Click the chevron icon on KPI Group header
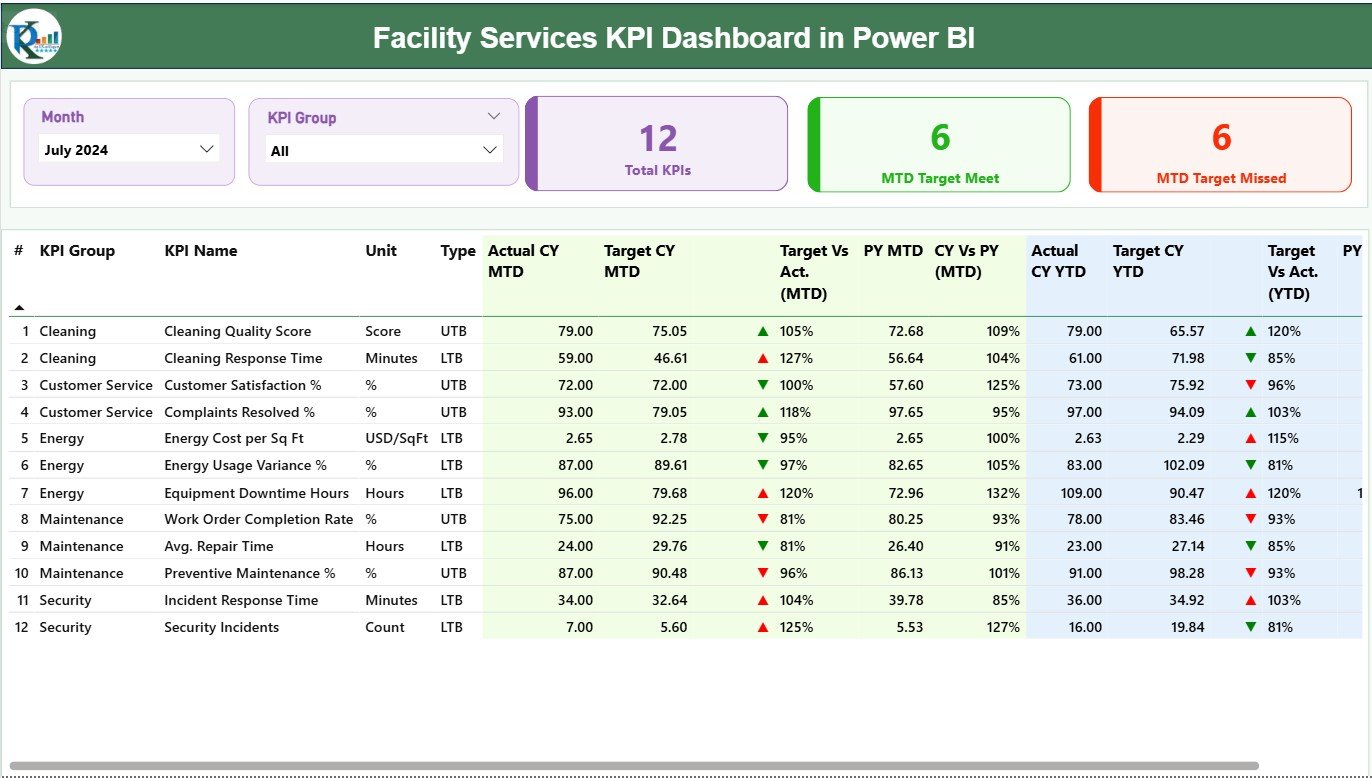 493,116
